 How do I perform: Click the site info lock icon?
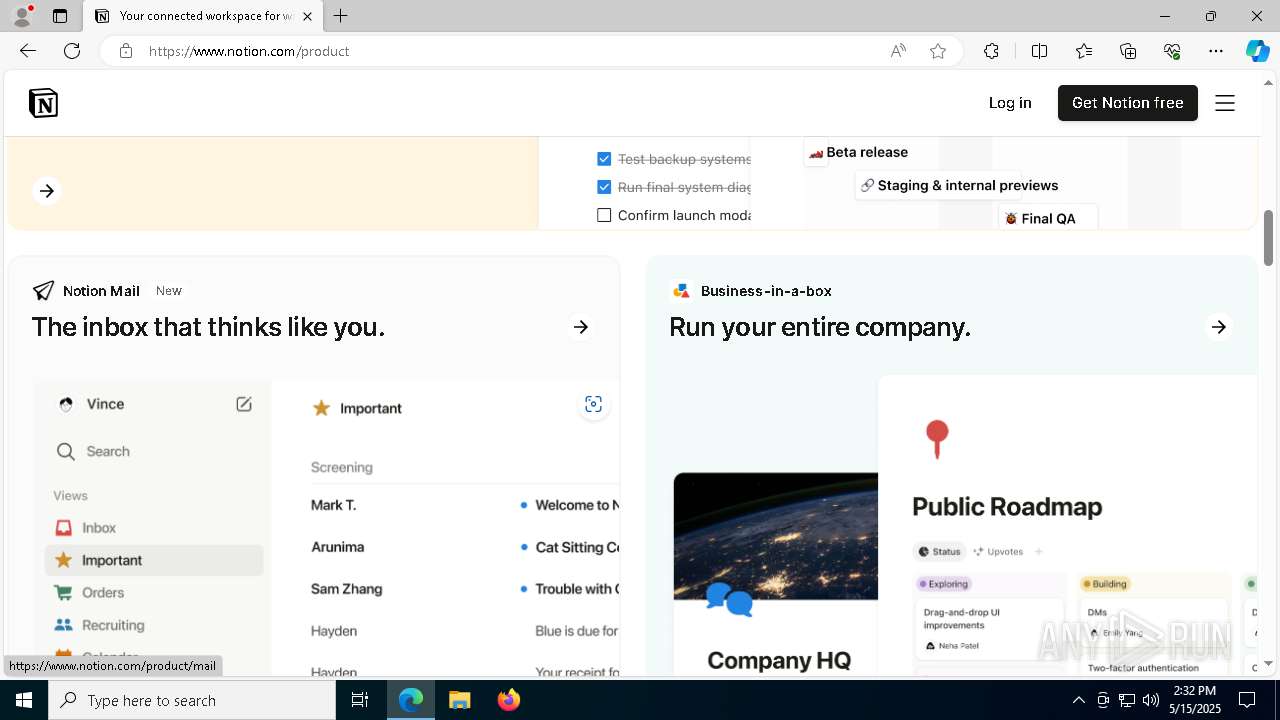[126, 51]
